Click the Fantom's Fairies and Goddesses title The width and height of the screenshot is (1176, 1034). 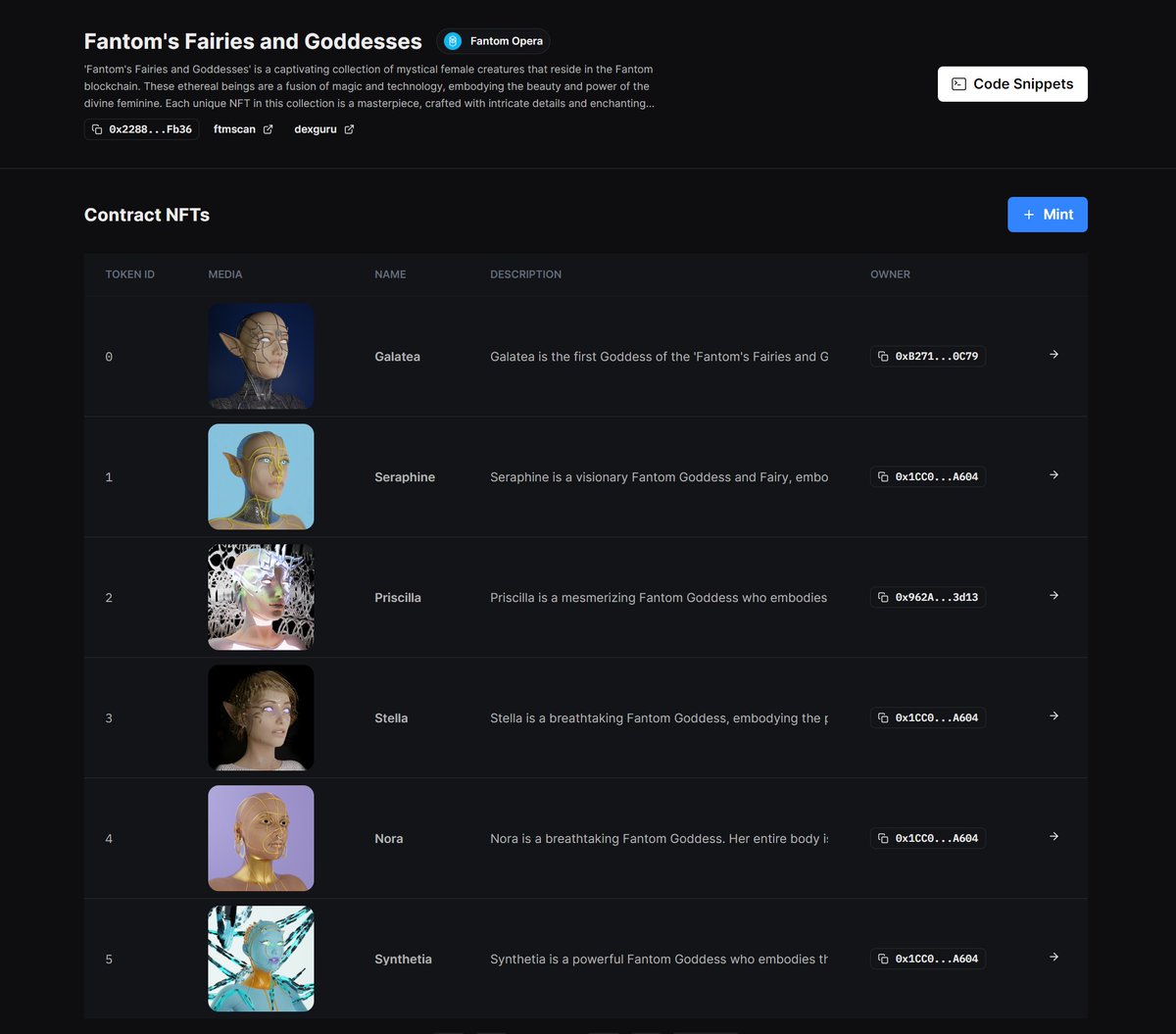253,41
